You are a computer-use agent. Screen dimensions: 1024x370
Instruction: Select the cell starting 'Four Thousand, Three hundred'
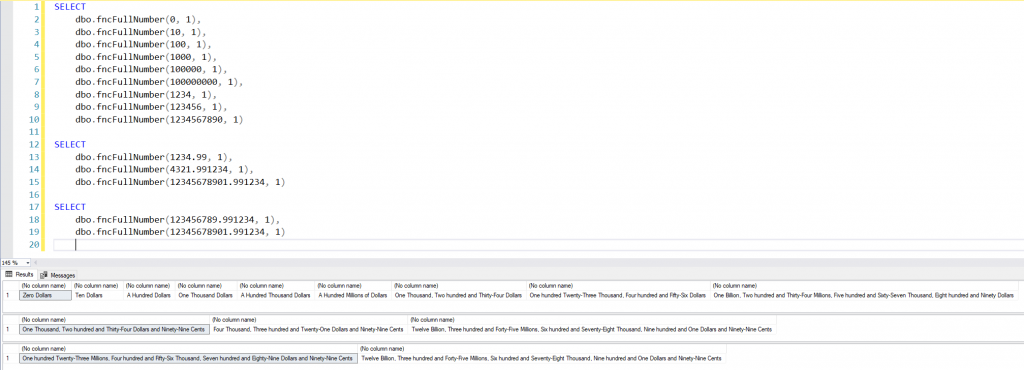[310, 330]
